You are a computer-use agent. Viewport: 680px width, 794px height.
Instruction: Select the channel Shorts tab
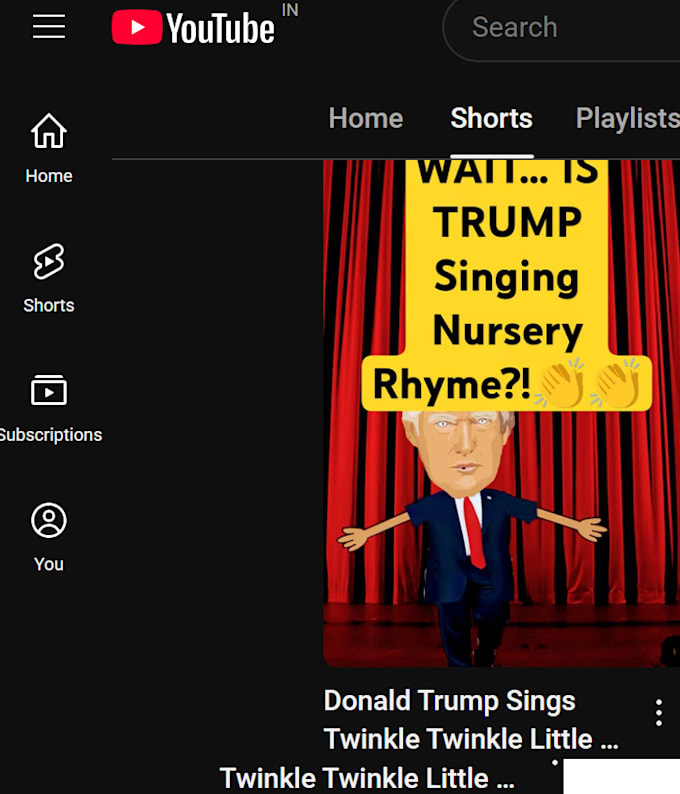point(492,118)
